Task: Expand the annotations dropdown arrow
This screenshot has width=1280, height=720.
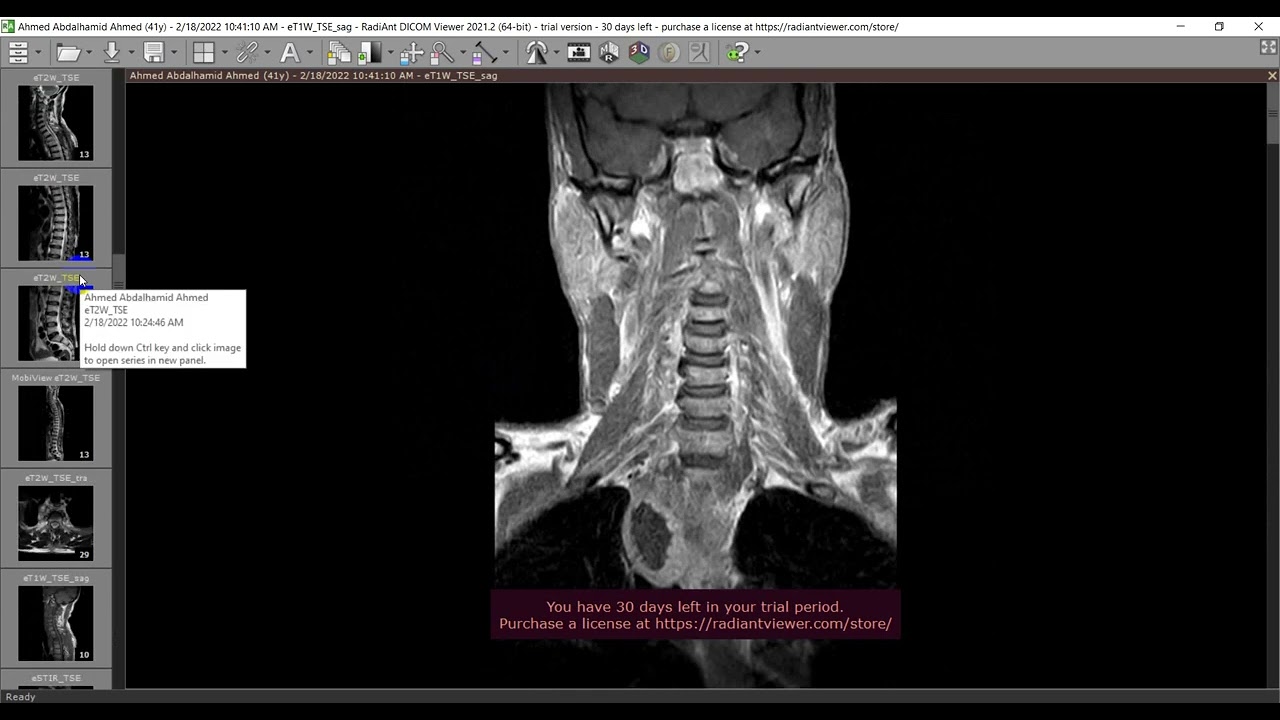Action: click(x=310, y=53)
